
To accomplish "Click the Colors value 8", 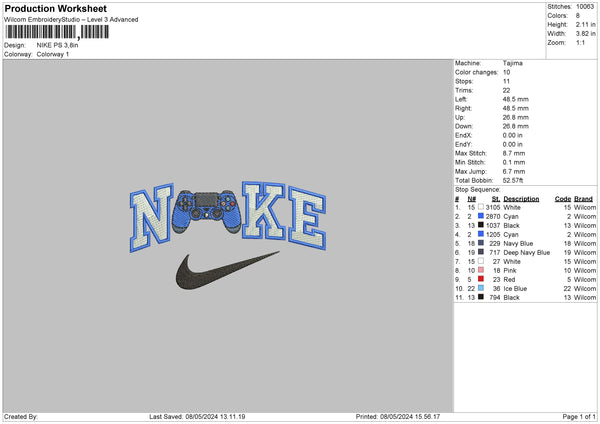I will 578,16.
